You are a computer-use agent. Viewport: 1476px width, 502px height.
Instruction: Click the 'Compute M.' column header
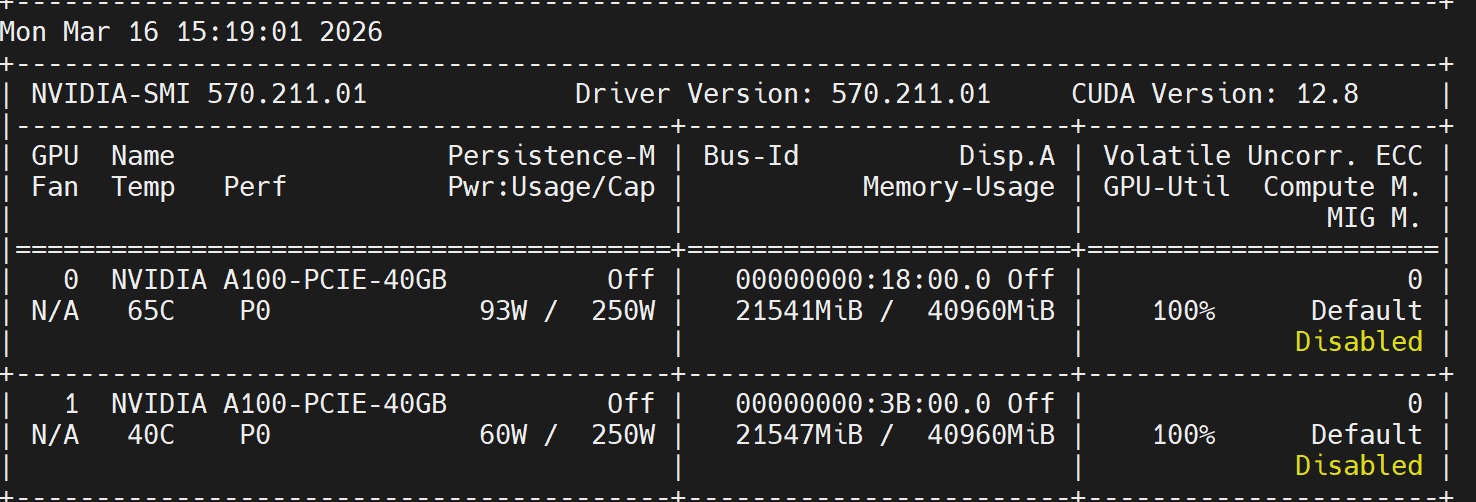click(1343, 187)
